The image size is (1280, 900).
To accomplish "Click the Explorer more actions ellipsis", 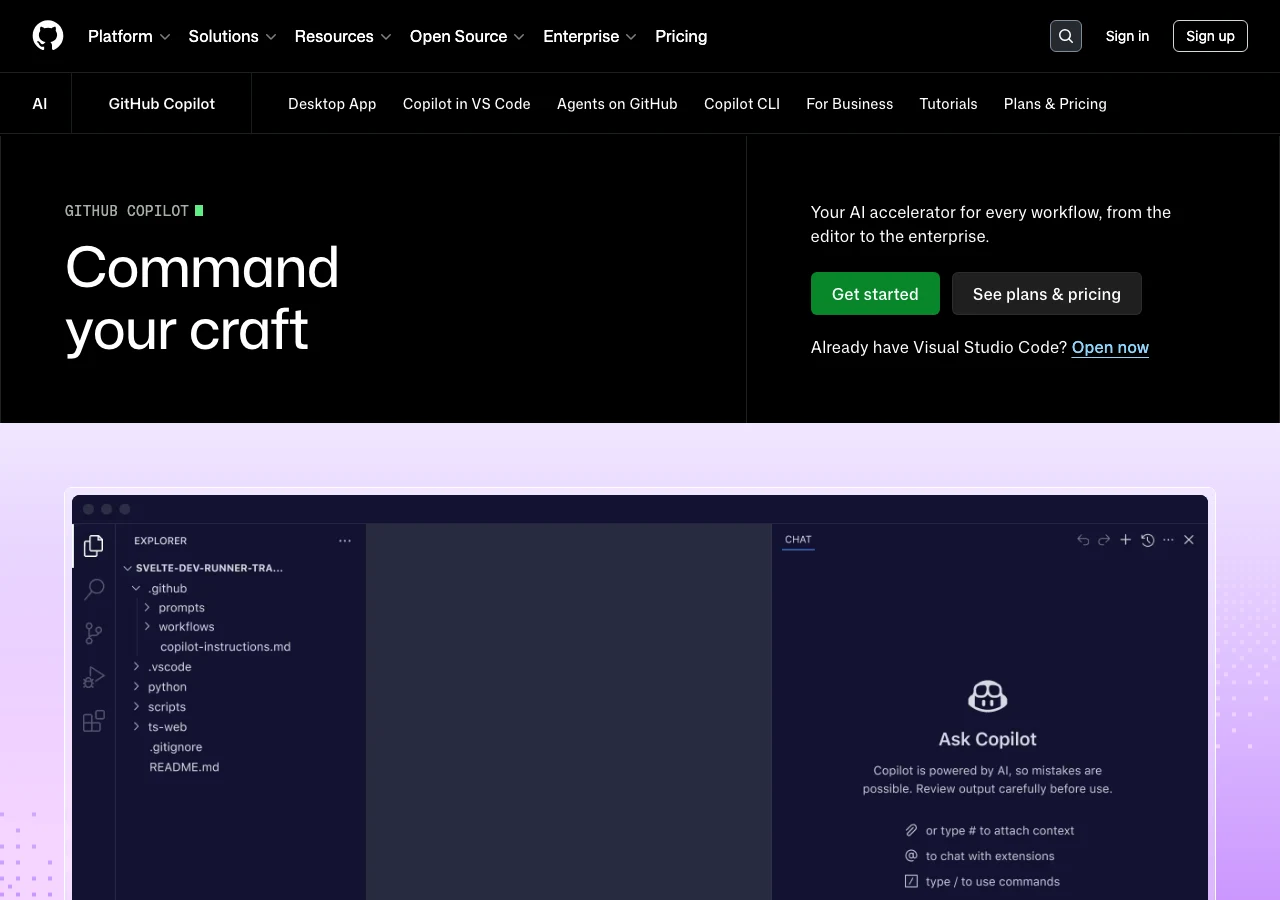I will (345, 541).
